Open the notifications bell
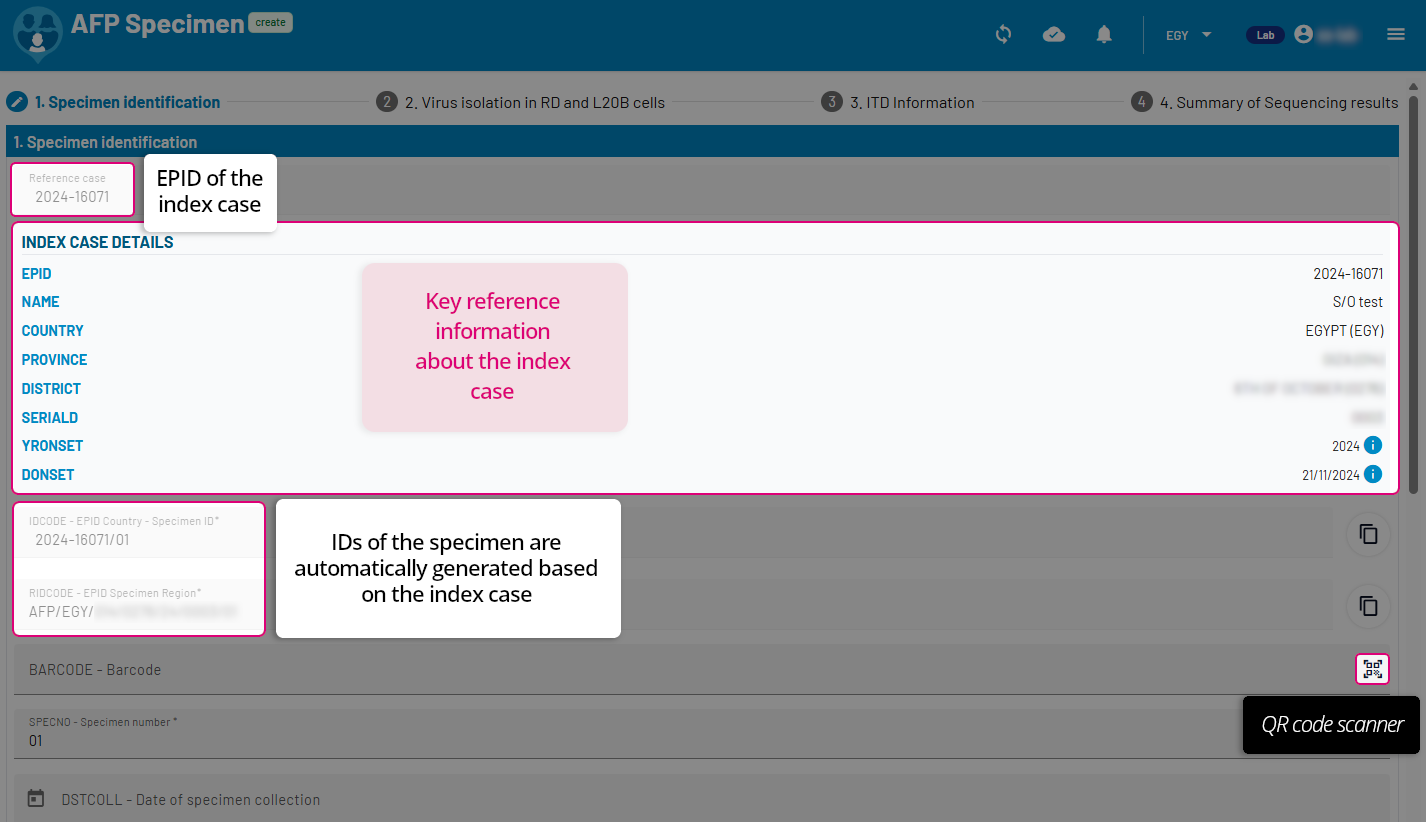Image resolution: width=1426 pixels, height=822 pixels. [x=1104, y=35]
